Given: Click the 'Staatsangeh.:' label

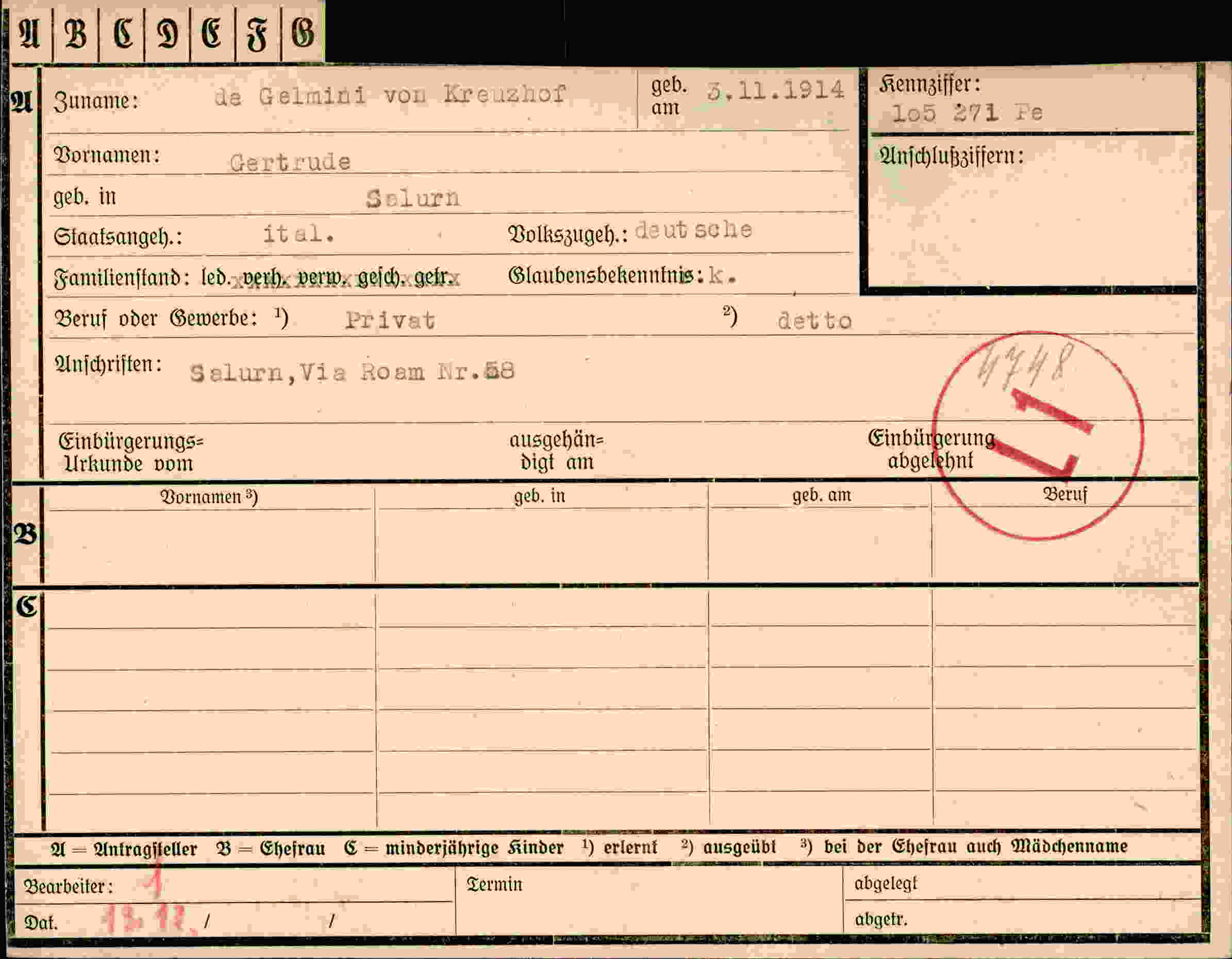Looking at the screenshot, I should pos(118,237).
